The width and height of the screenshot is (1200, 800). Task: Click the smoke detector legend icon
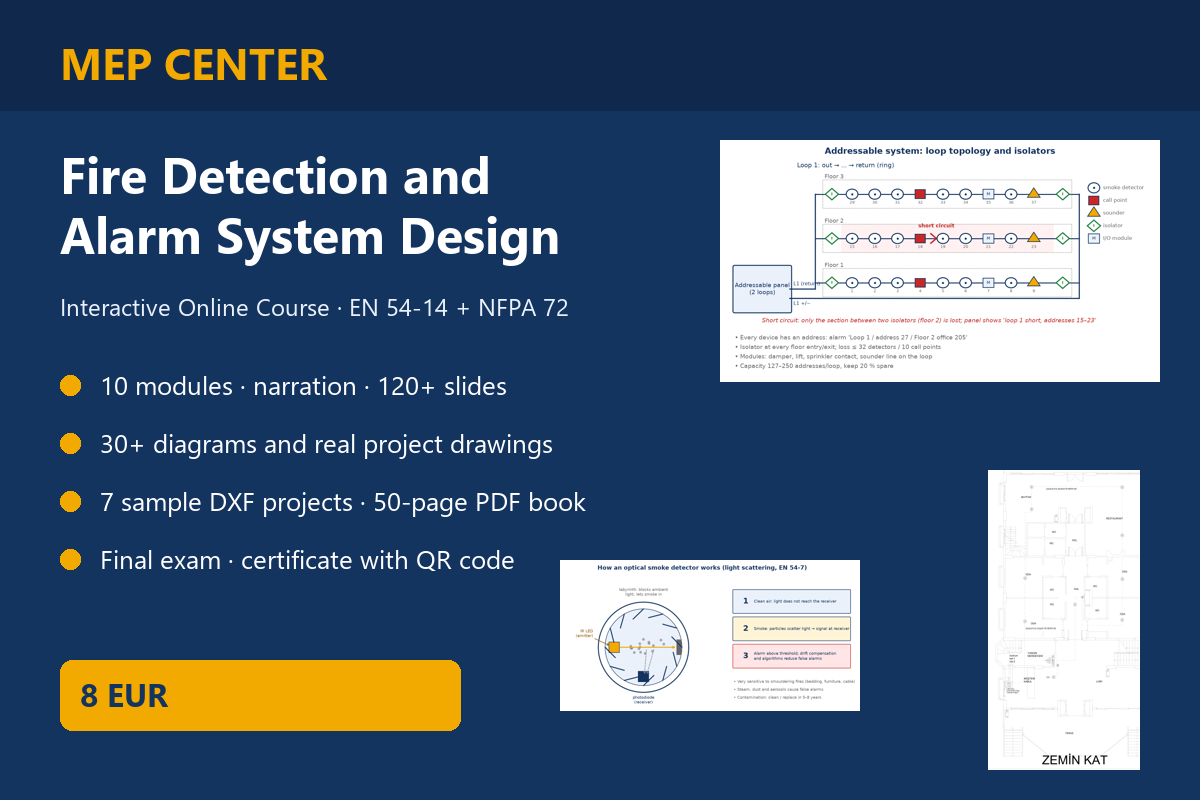tap(1093, 187)
